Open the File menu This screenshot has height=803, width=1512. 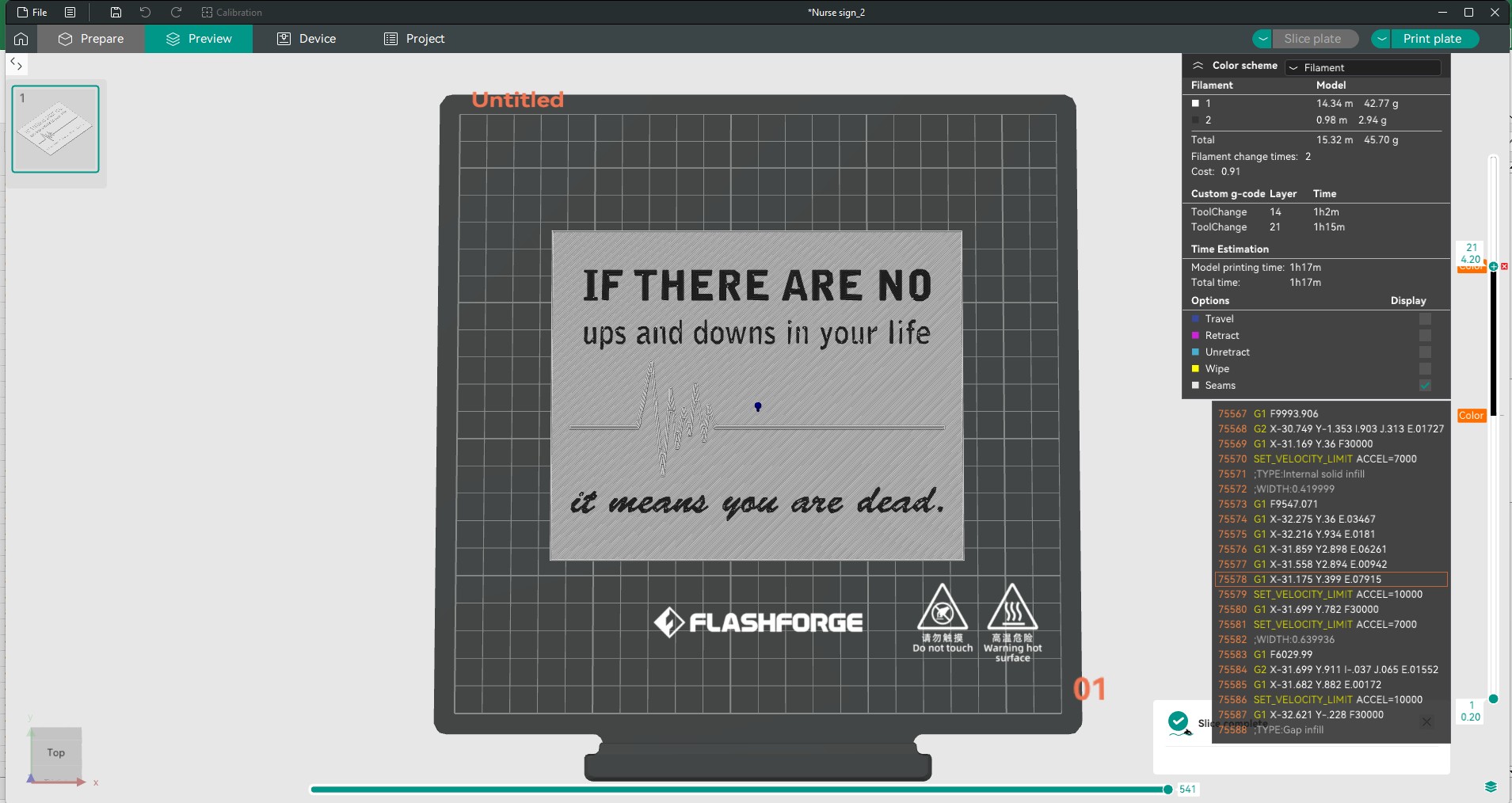[x=32, y=12]
